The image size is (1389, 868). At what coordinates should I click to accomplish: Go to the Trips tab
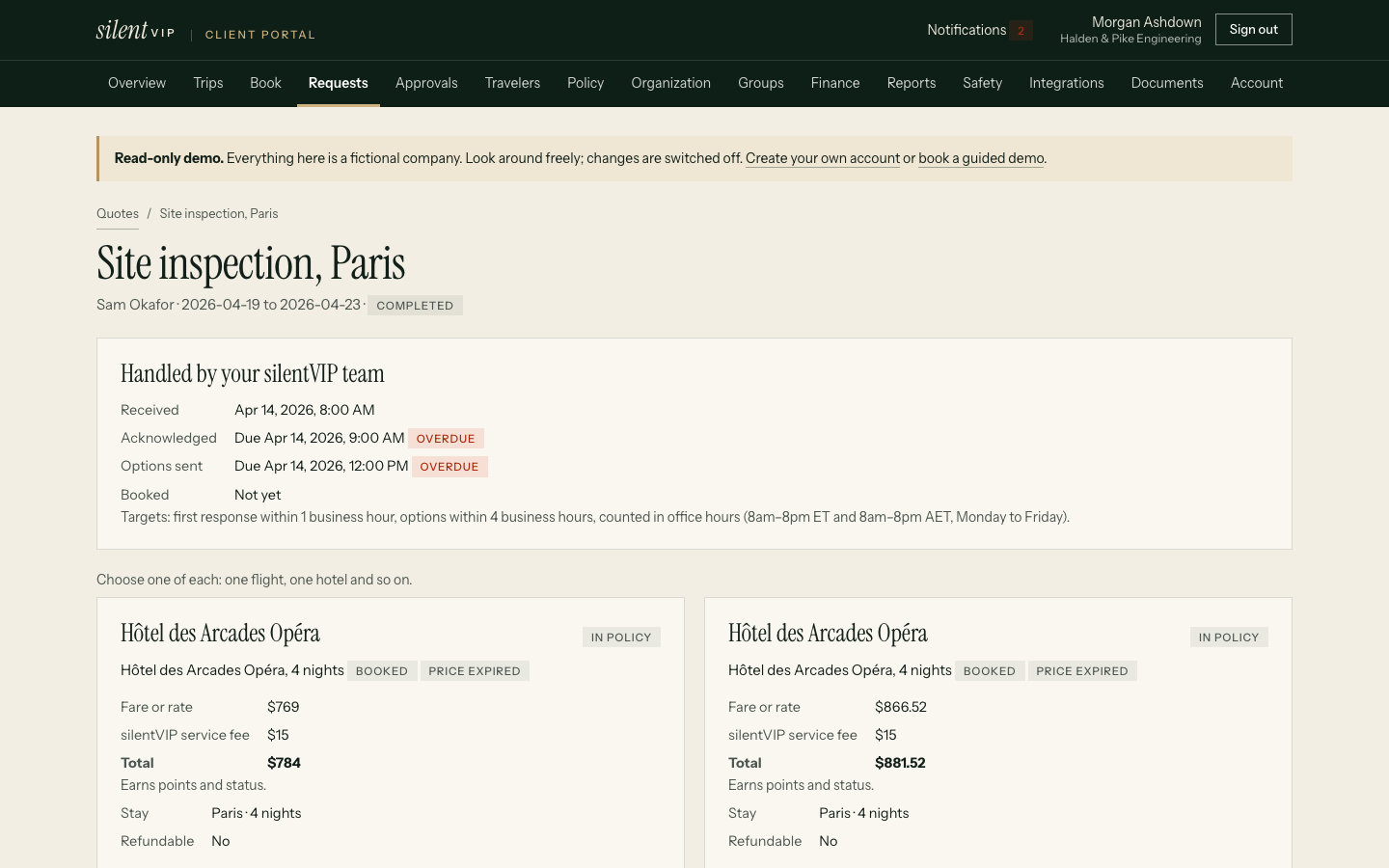208,83
